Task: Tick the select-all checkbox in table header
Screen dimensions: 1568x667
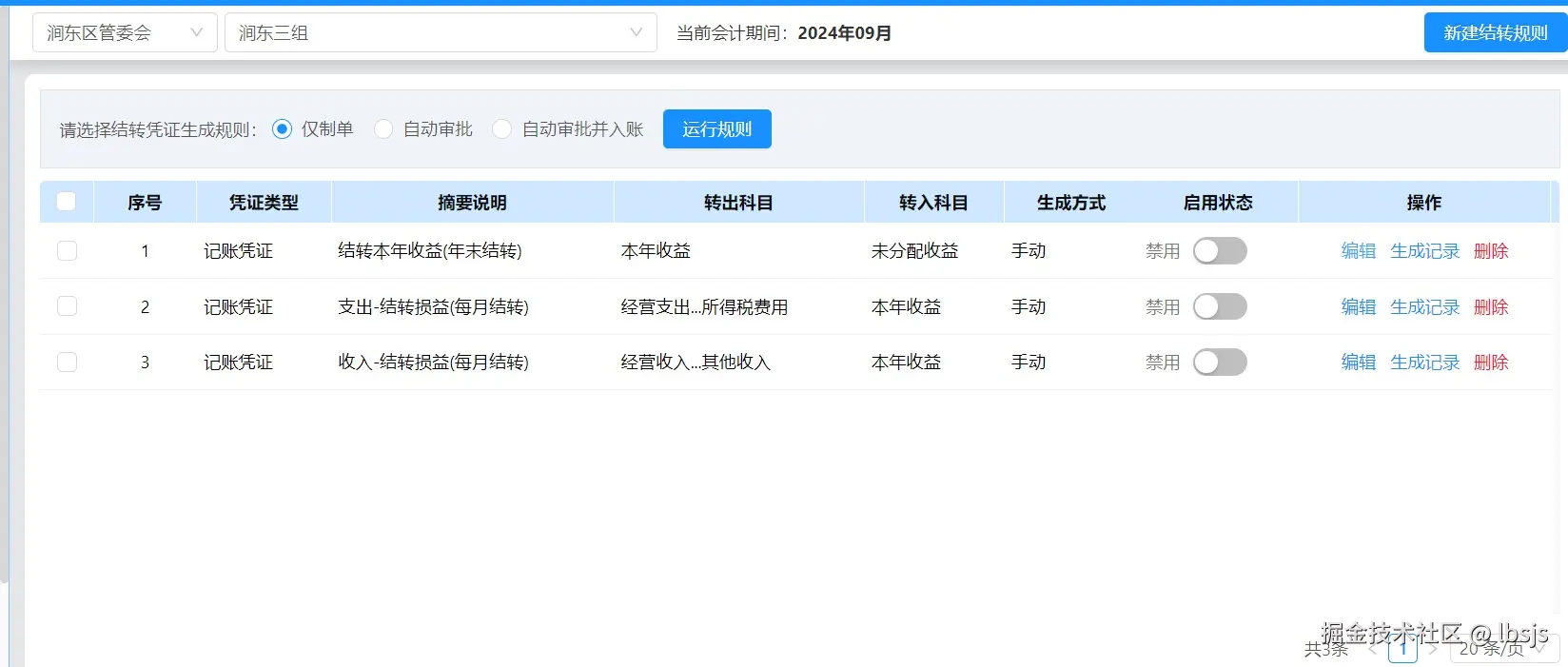Action: (67, 202)
